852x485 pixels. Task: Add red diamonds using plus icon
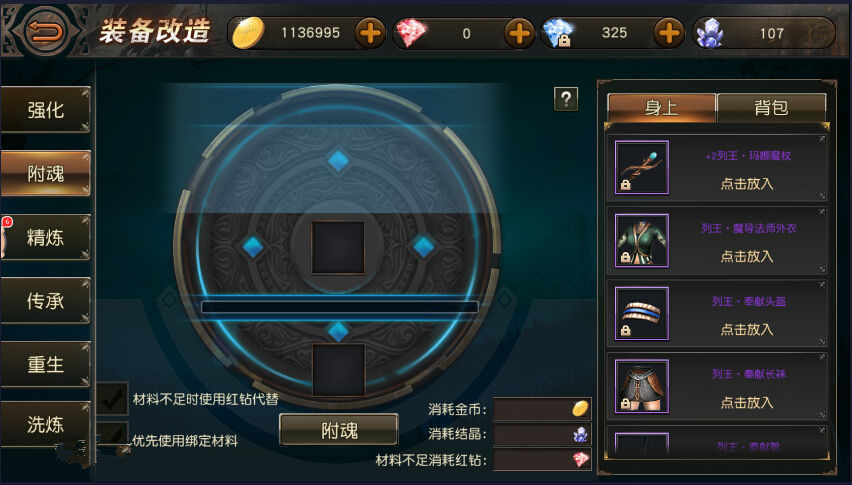point(519,33)
